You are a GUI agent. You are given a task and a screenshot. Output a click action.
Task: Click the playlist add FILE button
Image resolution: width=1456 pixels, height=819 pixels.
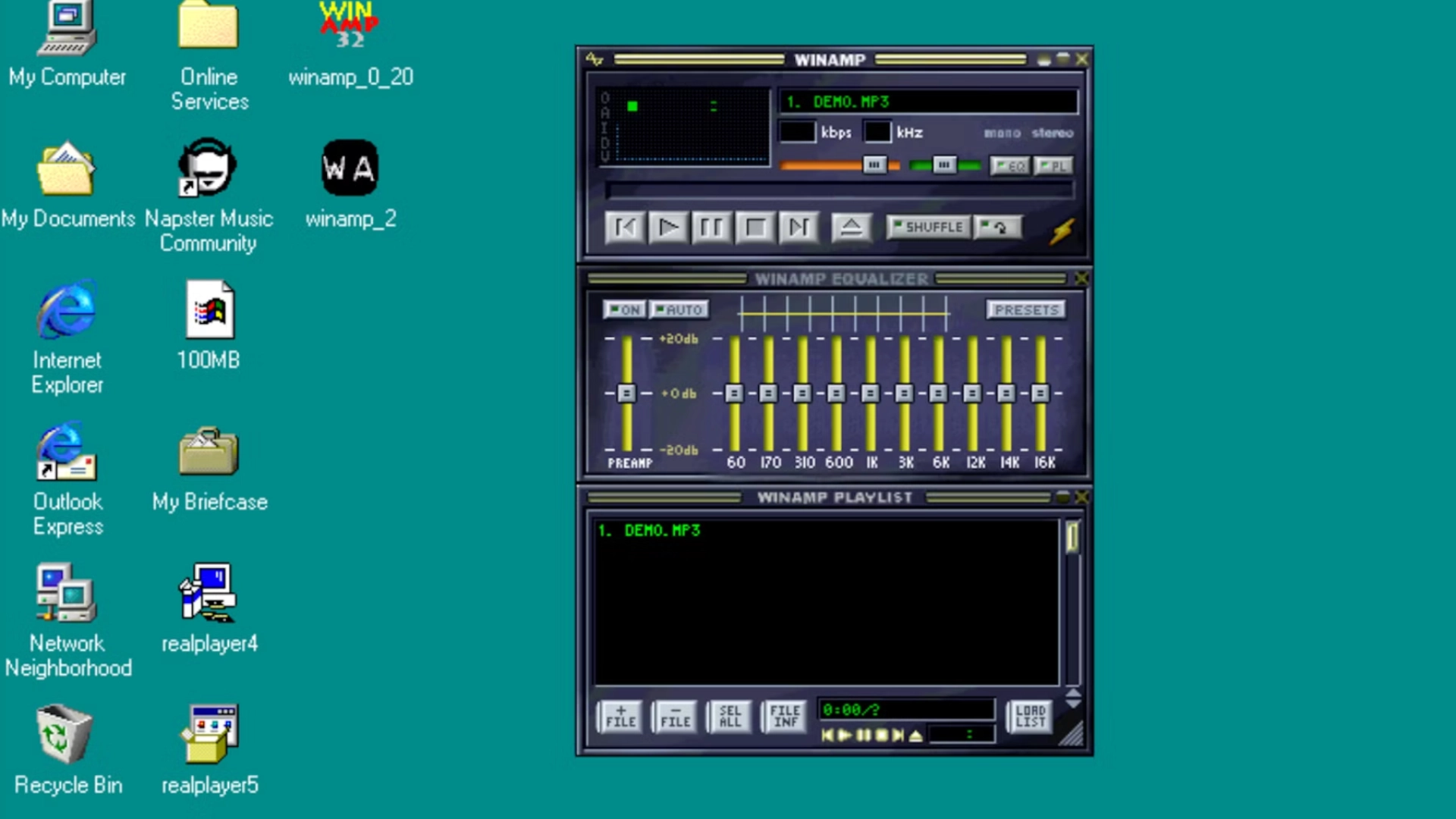pos(620,716)
